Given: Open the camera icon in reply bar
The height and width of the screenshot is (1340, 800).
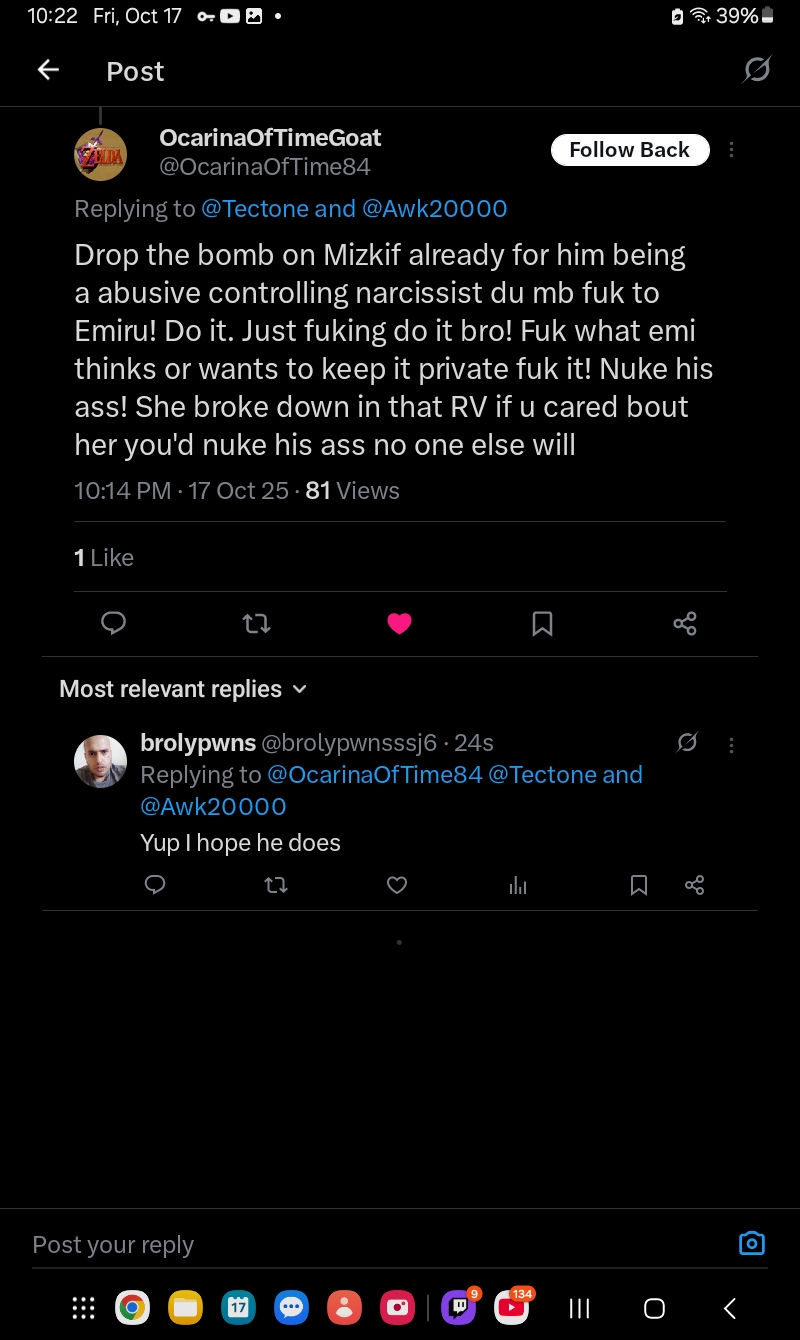Looking at the screenshot, I should point(751,1243).
